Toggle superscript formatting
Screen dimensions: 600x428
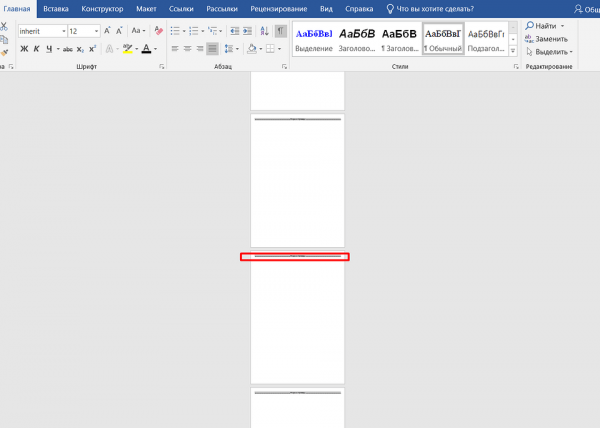(92, 49)
